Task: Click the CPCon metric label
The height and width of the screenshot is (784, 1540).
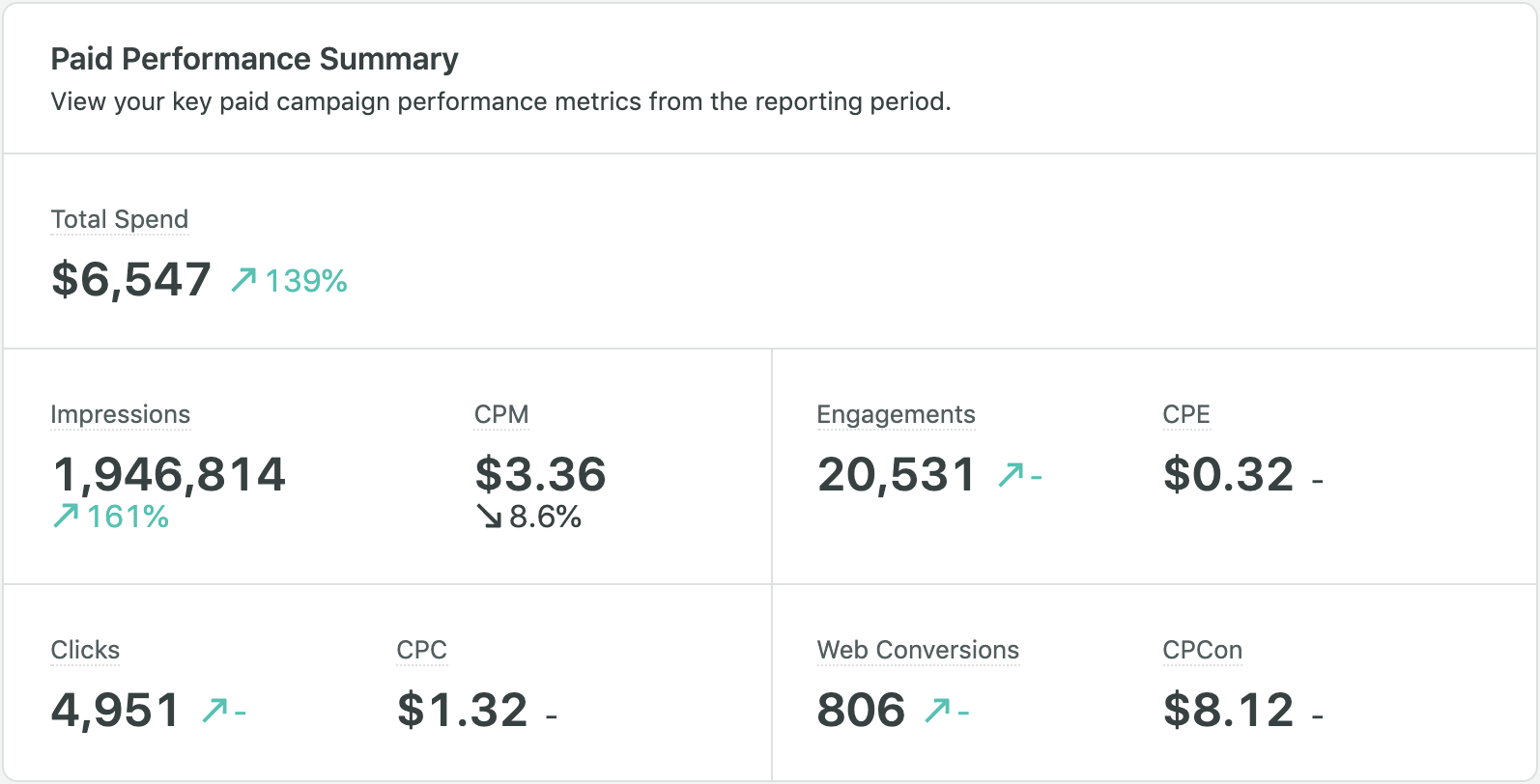Action: (x=1202, y=650)
